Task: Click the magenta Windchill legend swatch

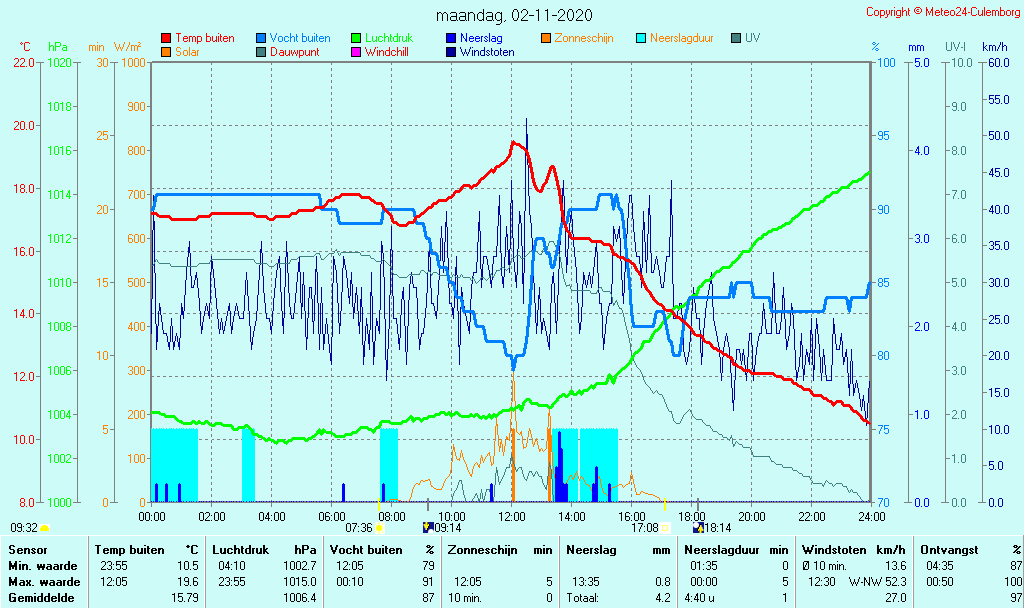Action: [356, 52]
